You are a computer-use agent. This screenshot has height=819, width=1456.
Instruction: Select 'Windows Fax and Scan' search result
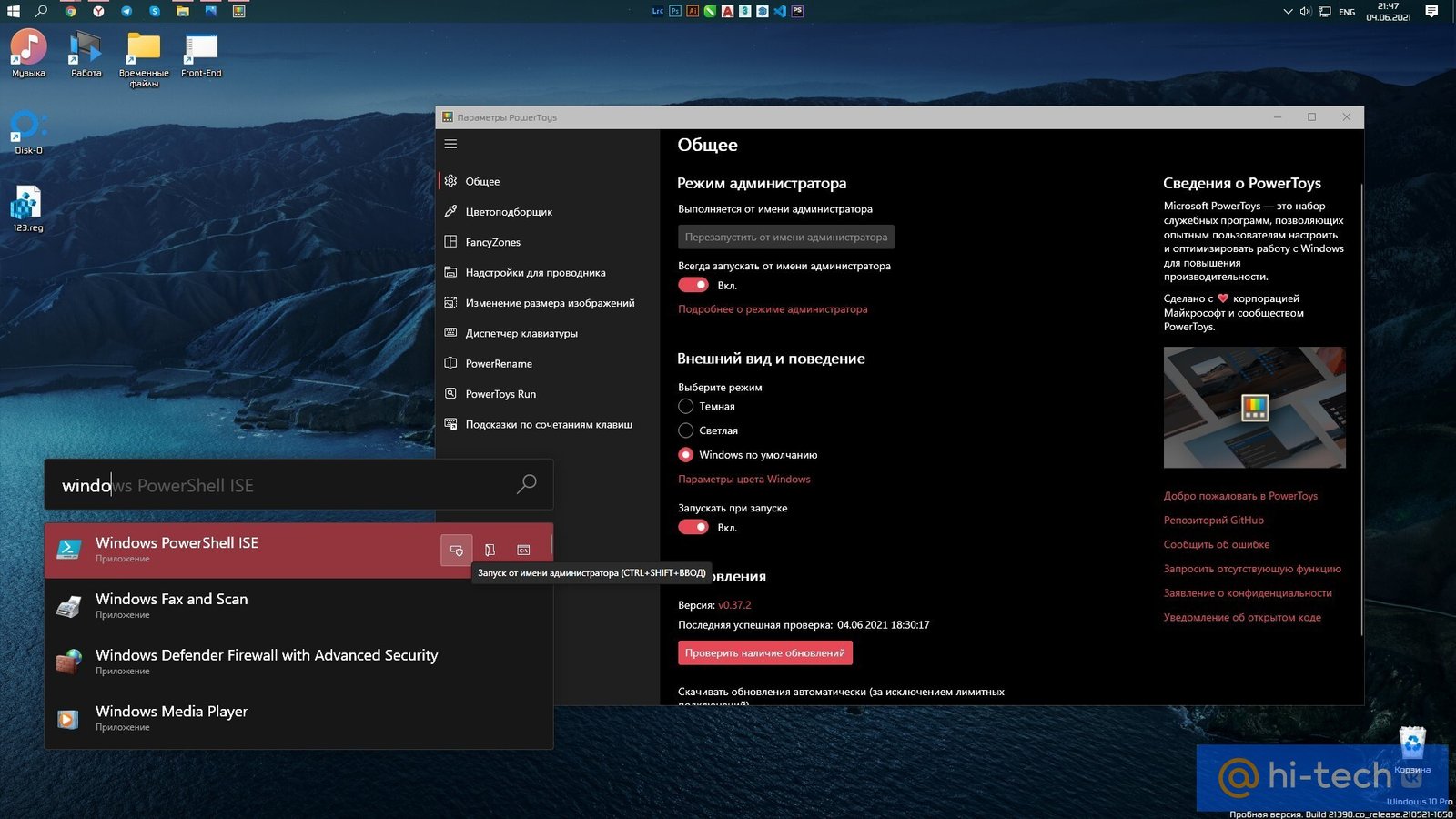pos(298,606)
